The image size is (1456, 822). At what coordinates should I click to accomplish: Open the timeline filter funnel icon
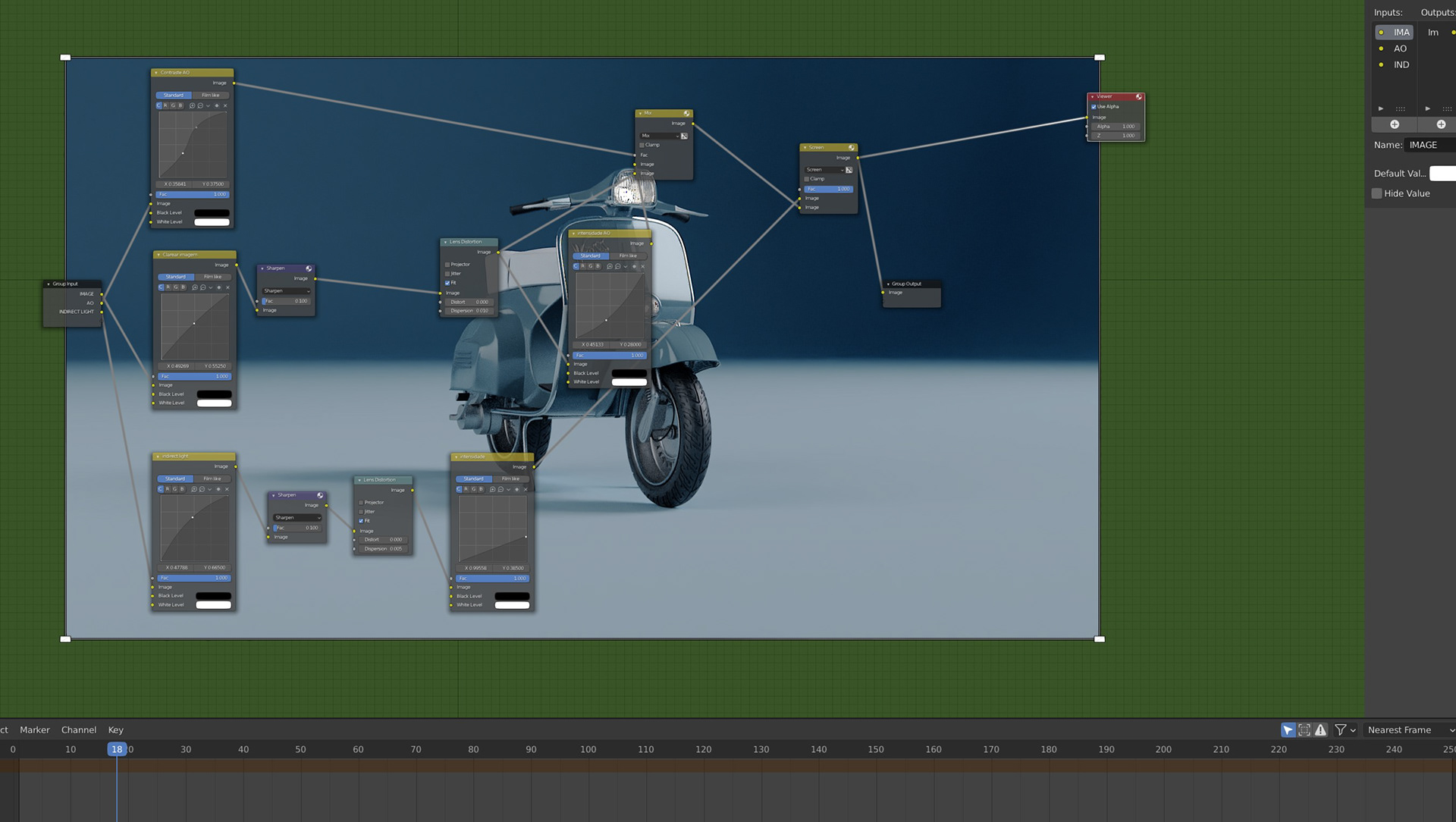point(1341,729)
